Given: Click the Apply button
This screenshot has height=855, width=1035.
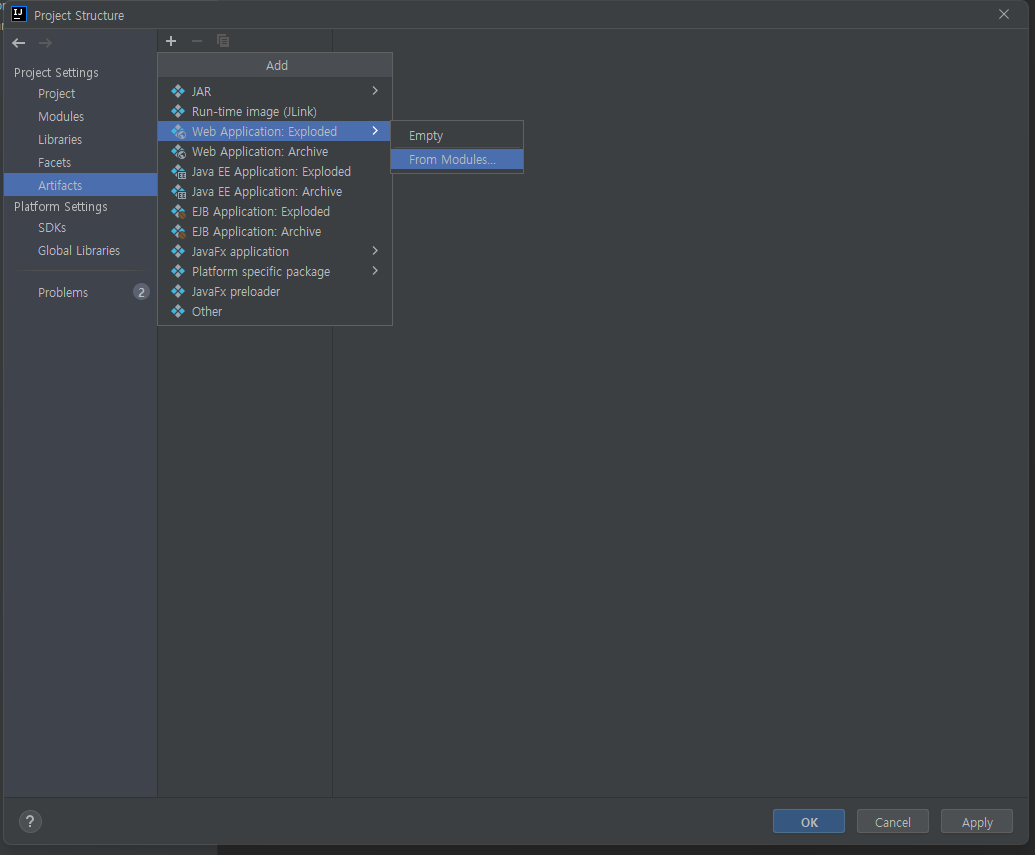Looking at the screenshot, I should pyautogui.click(x=976, y=821).
